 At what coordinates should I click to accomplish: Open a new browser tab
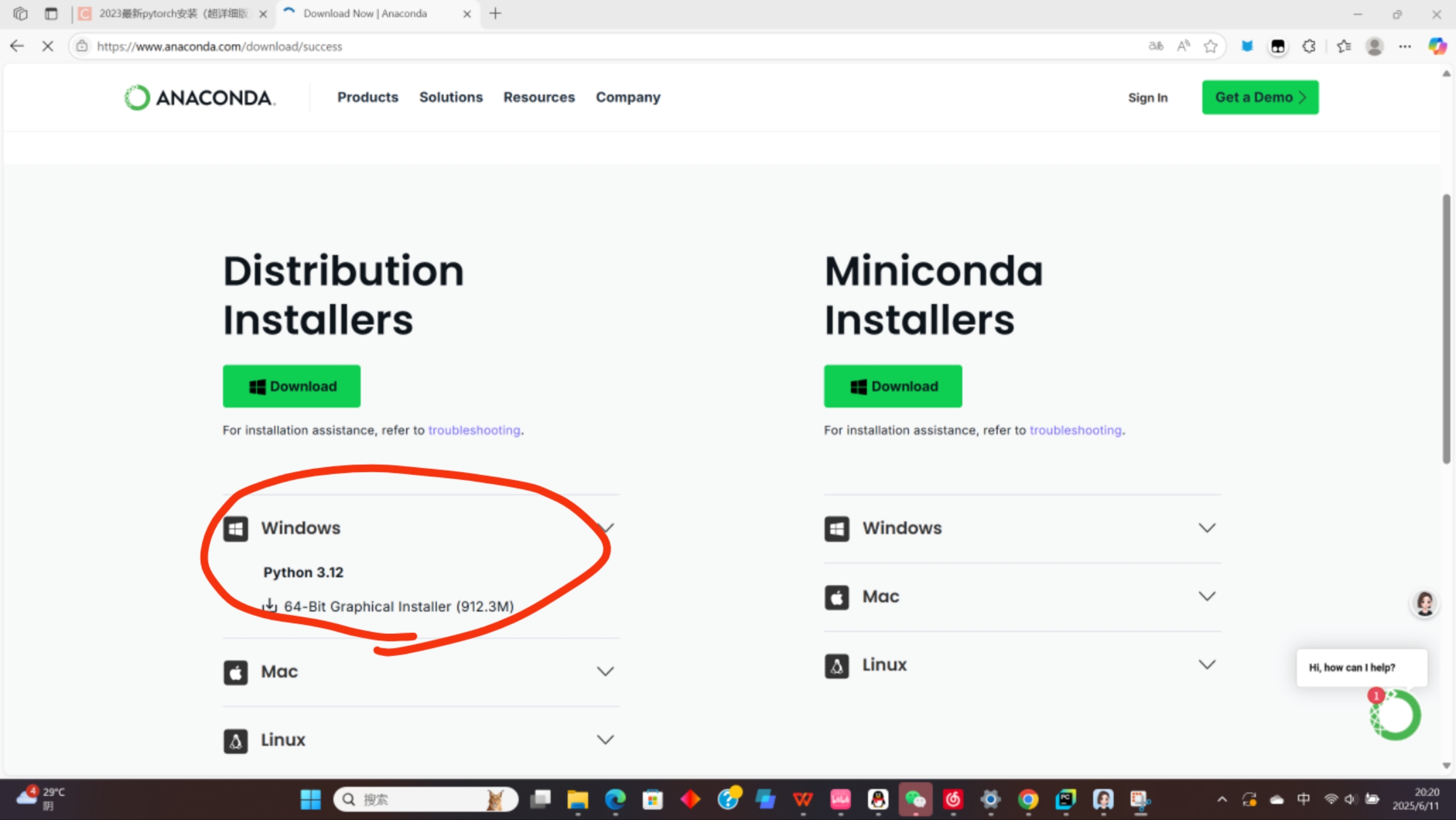[495, 14]
